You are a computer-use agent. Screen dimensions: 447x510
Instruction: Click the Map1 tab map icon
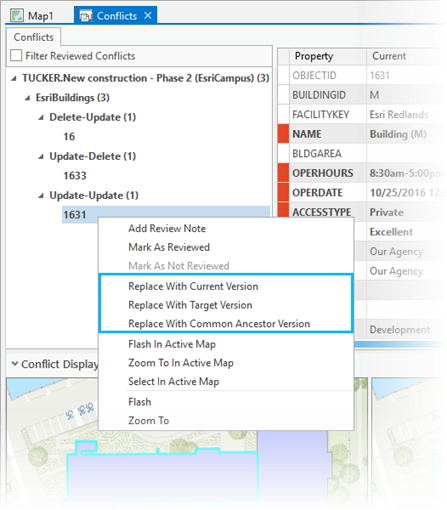coord(17,15)
